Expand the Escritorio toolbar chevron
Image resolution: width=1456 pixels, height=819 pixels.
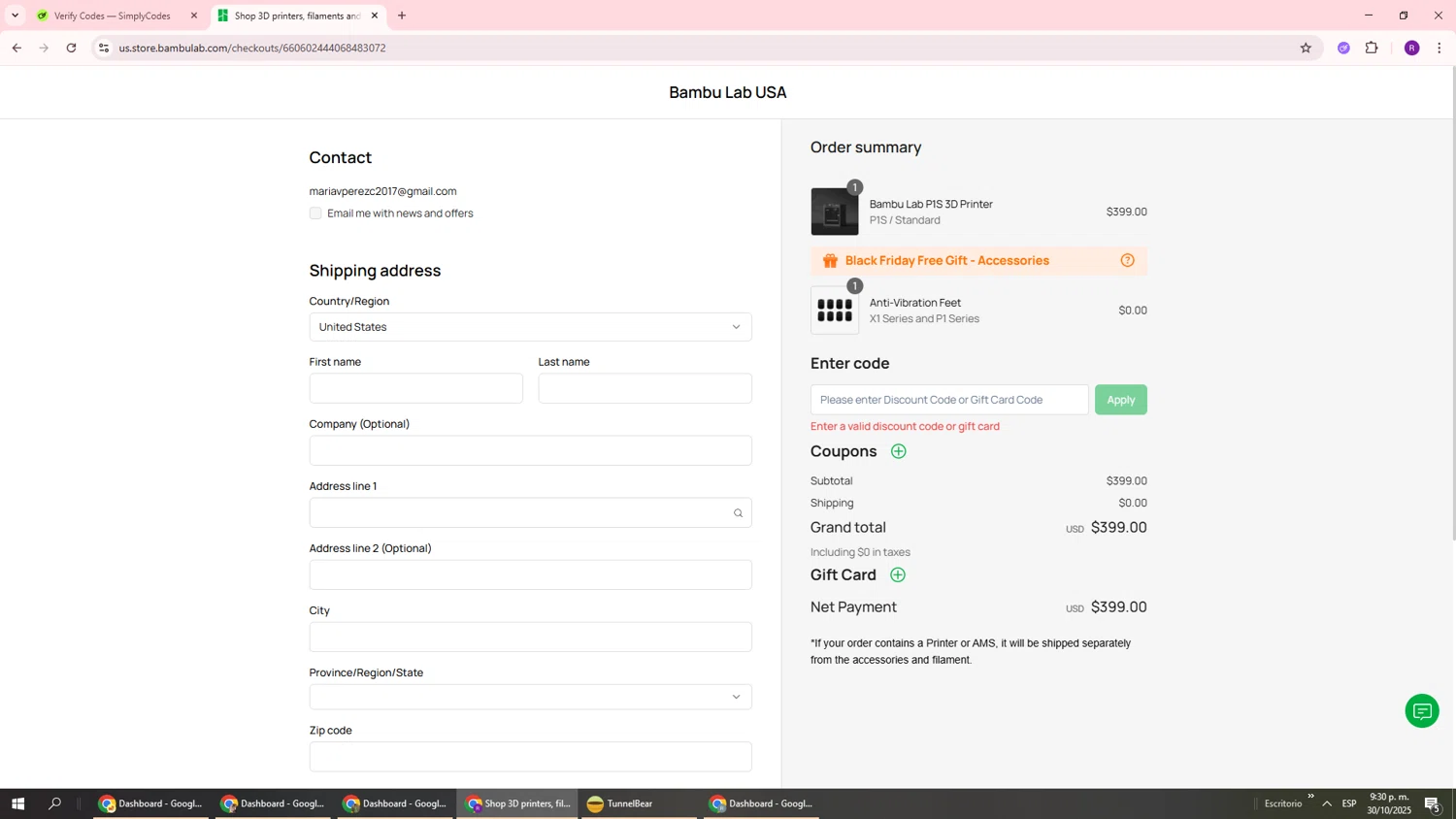tap(1310, 797)
